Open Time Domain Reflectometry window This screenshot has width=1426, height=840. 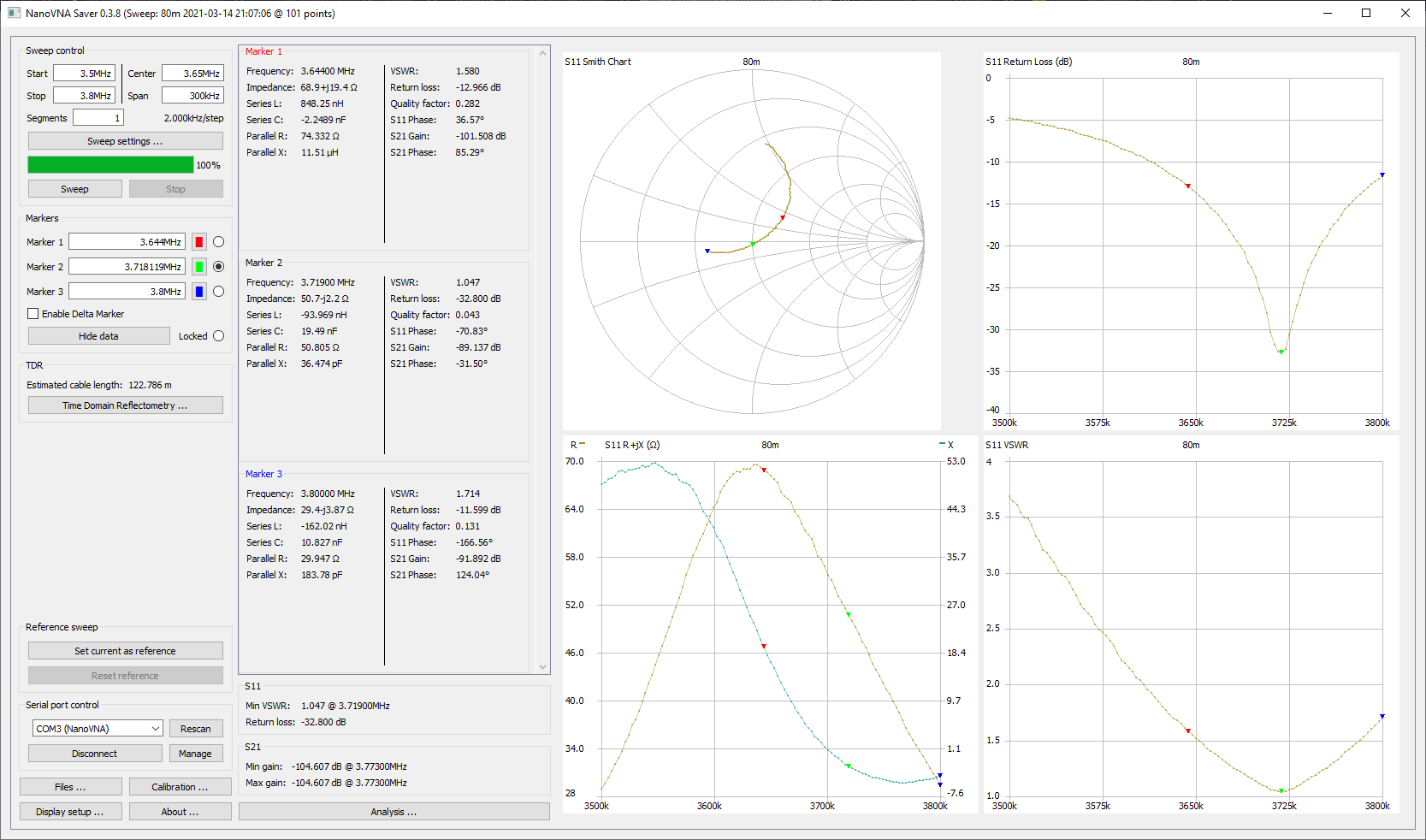[125, 405]
